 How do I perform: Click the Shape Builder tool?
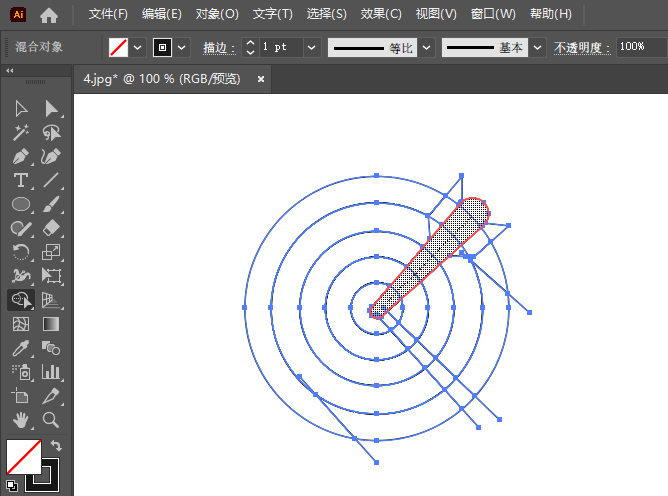click(x=21, y=300)
